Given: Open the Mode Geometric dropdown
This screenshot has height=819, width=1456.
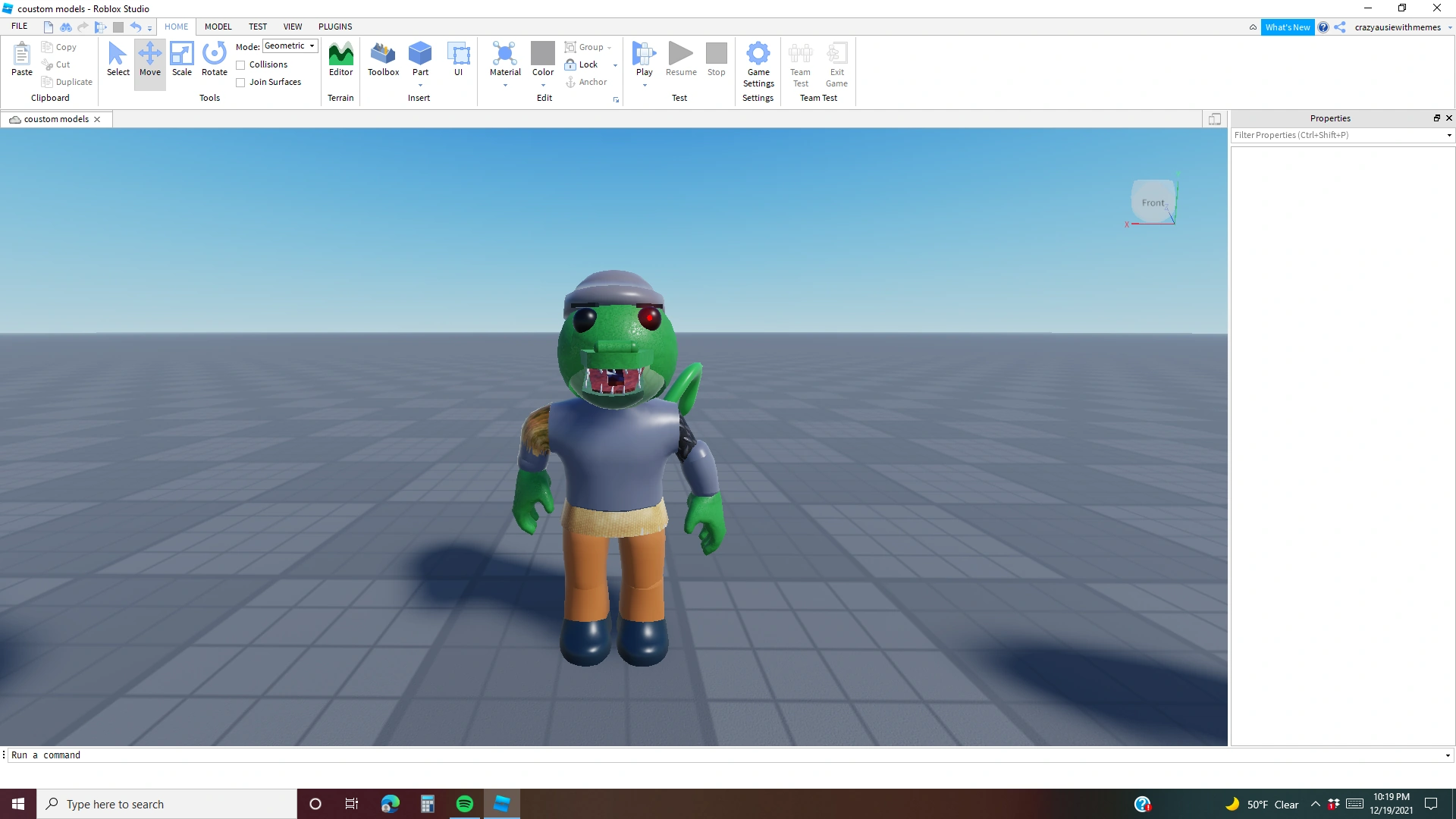Looking at the screenshot, I should pyautogui.click(x=290, y=46).
